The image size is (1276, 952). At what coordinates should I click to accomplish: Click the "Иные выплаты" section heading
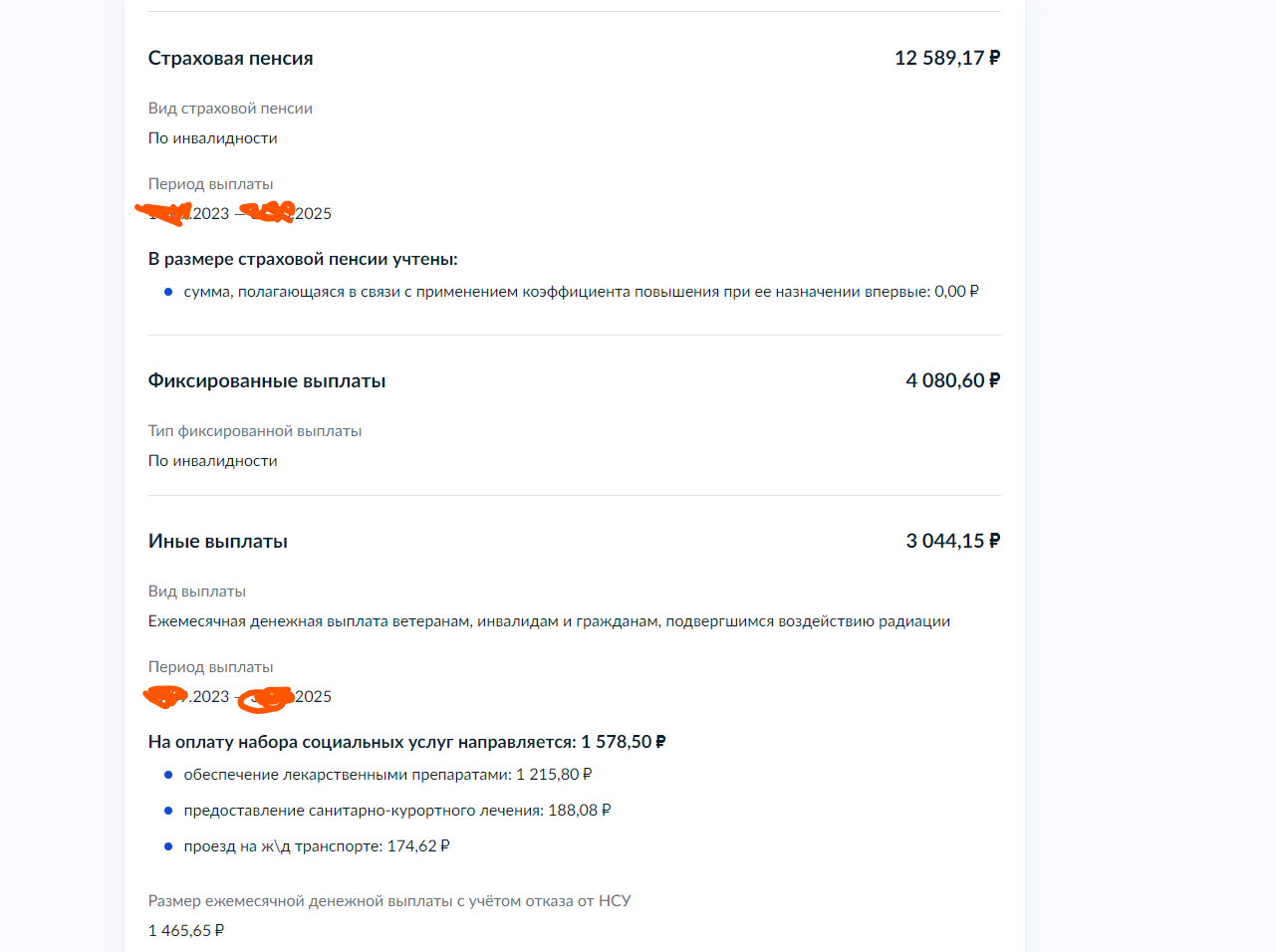(x=217, y=542)
